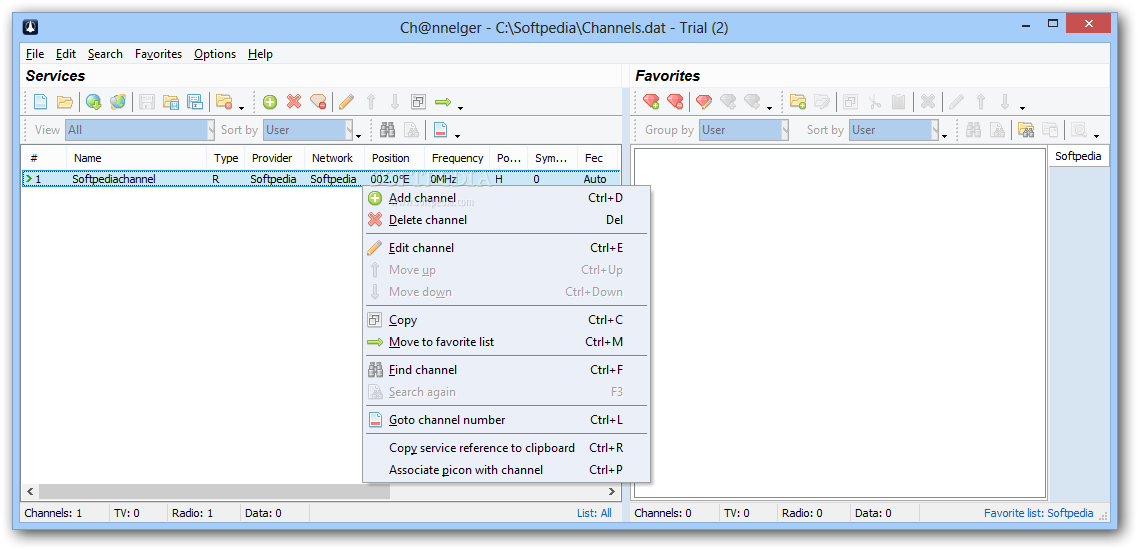The image size is (1138, 550).
Task: Click the red gem with pencil icon
Action: [703, 102]
